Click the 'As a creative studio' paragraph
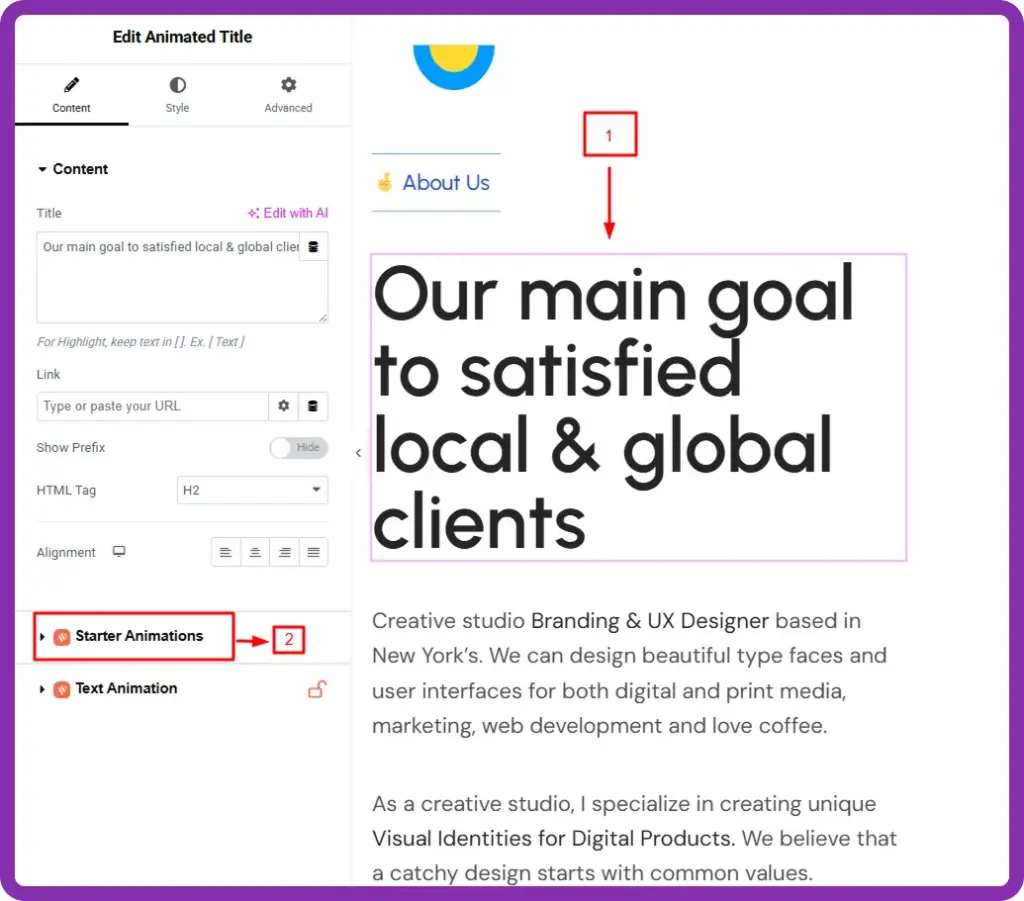 tap(634, 838)
